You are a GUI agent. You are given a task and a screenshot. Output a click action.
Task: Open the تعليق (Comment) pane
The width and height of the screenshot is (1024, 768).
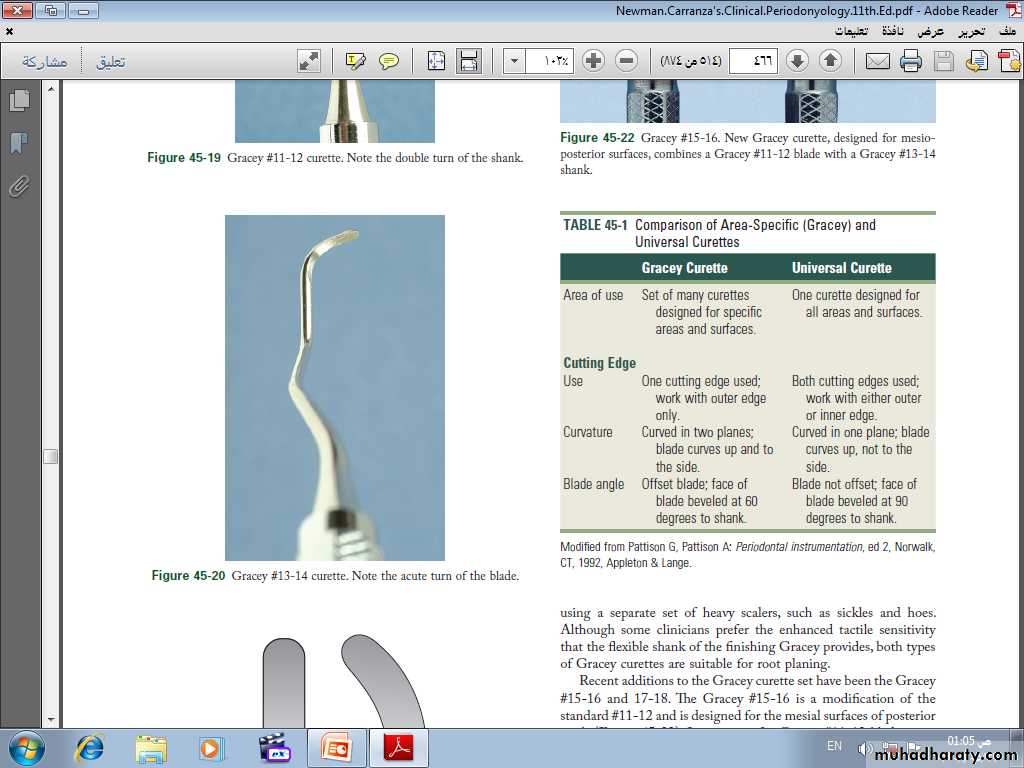coord(110,62)
